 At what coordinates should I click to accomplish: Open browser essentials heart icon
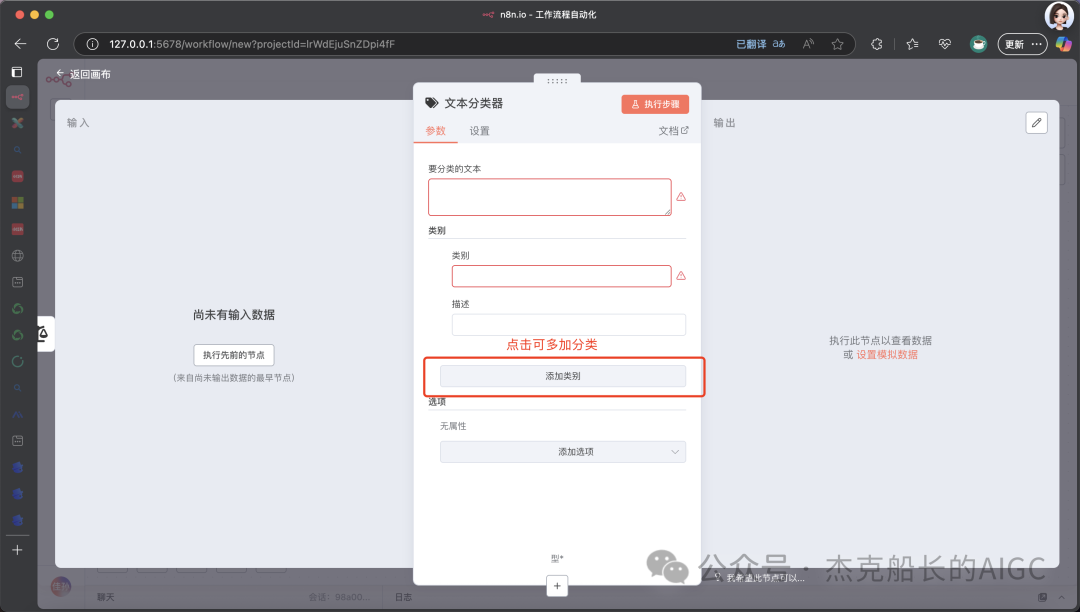945,44
